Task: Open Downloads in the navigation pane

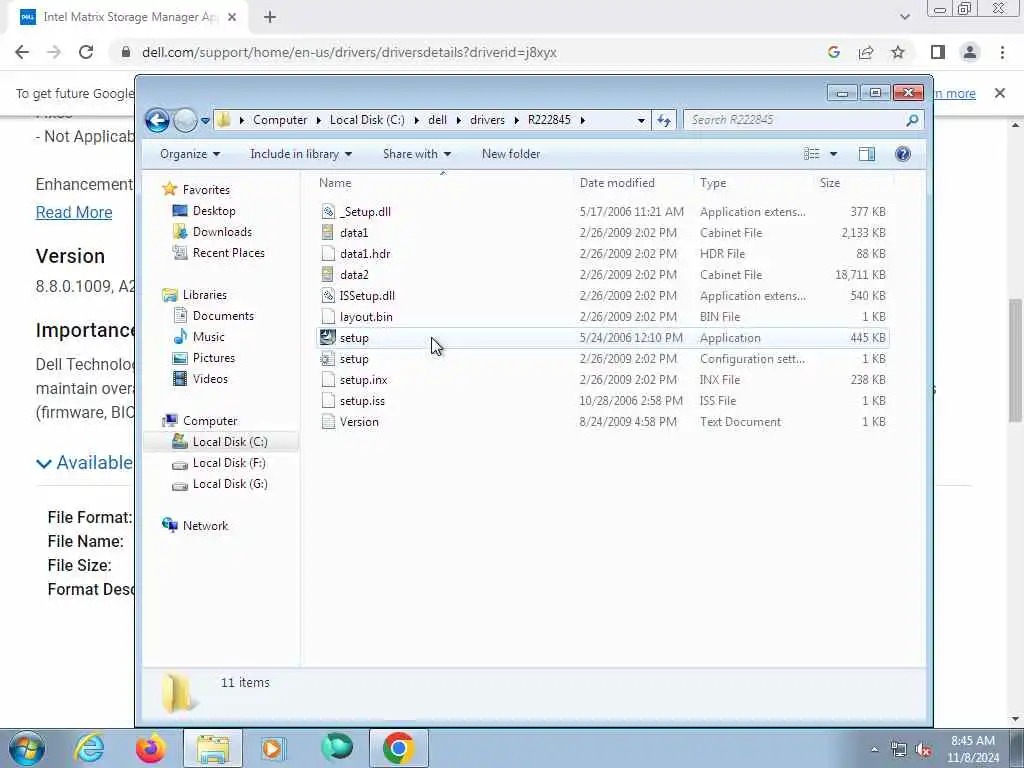Action: pyautogui.click(x=222, y=232)
